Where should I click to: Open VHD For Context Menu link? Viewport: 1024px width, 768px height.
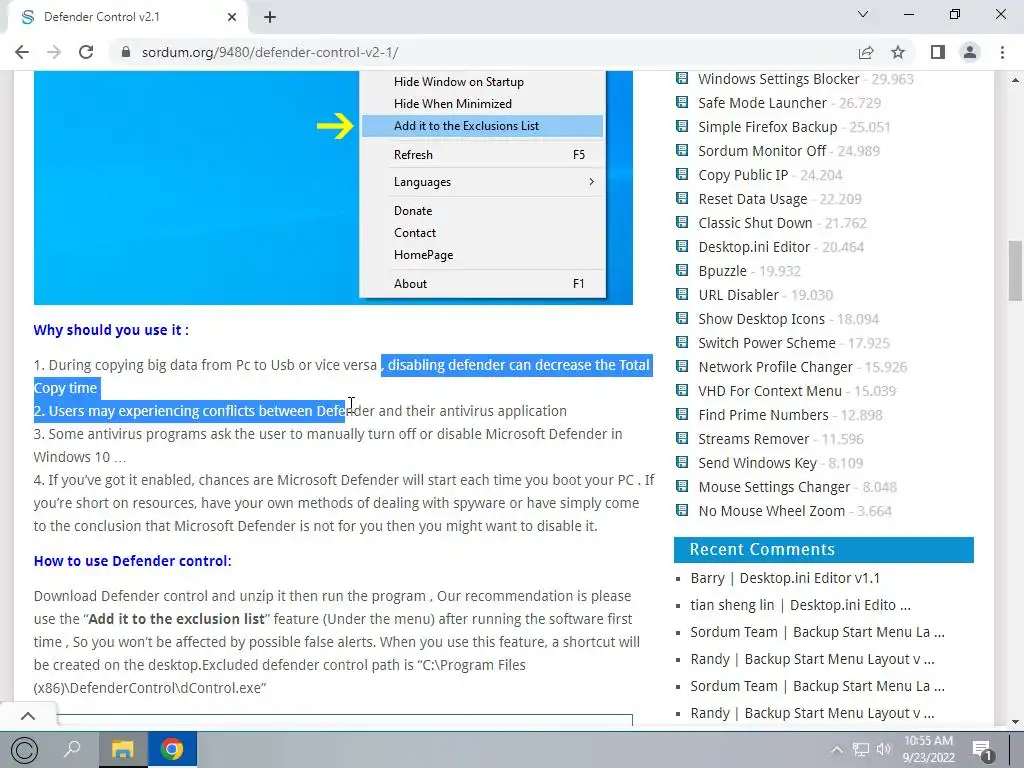[x=770, y=391]
